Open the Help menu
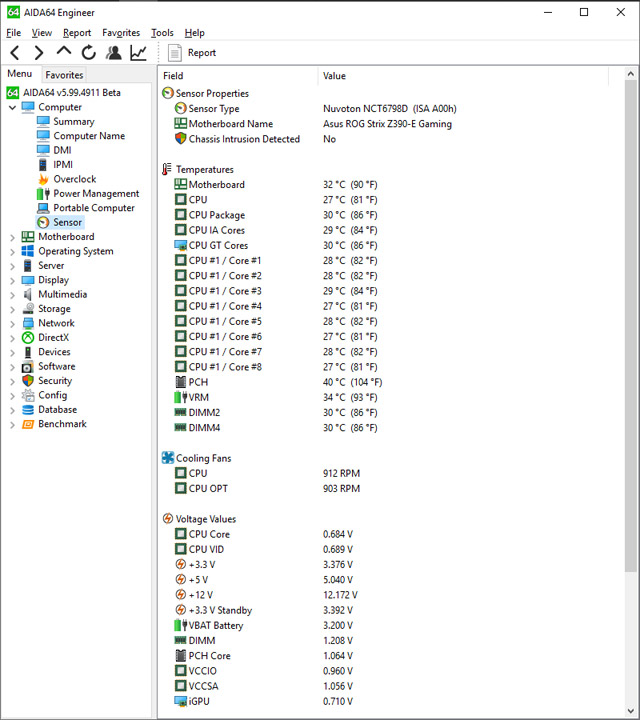Viewport: 640px width, 720px height. [194, 33]
